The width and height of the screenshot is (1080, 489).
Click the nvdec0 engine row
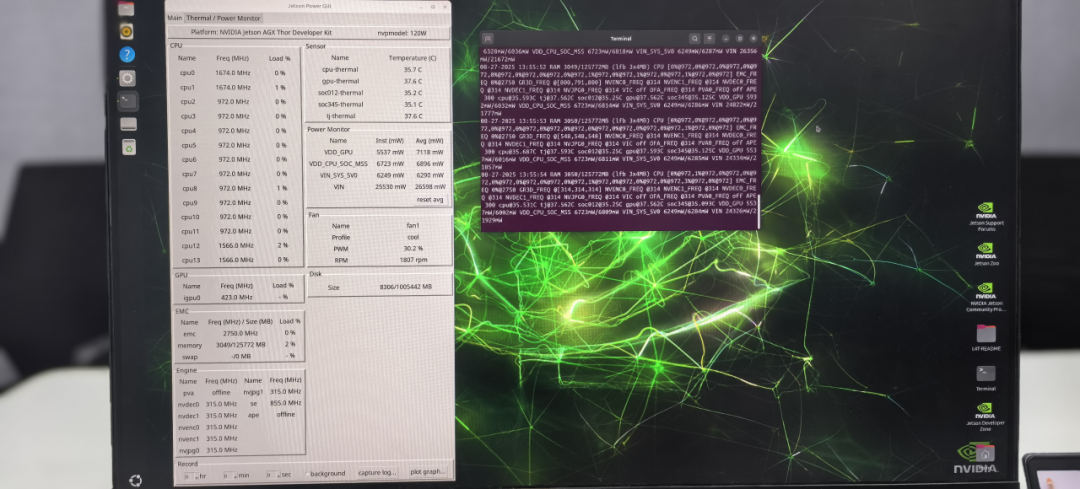(207, 404)
